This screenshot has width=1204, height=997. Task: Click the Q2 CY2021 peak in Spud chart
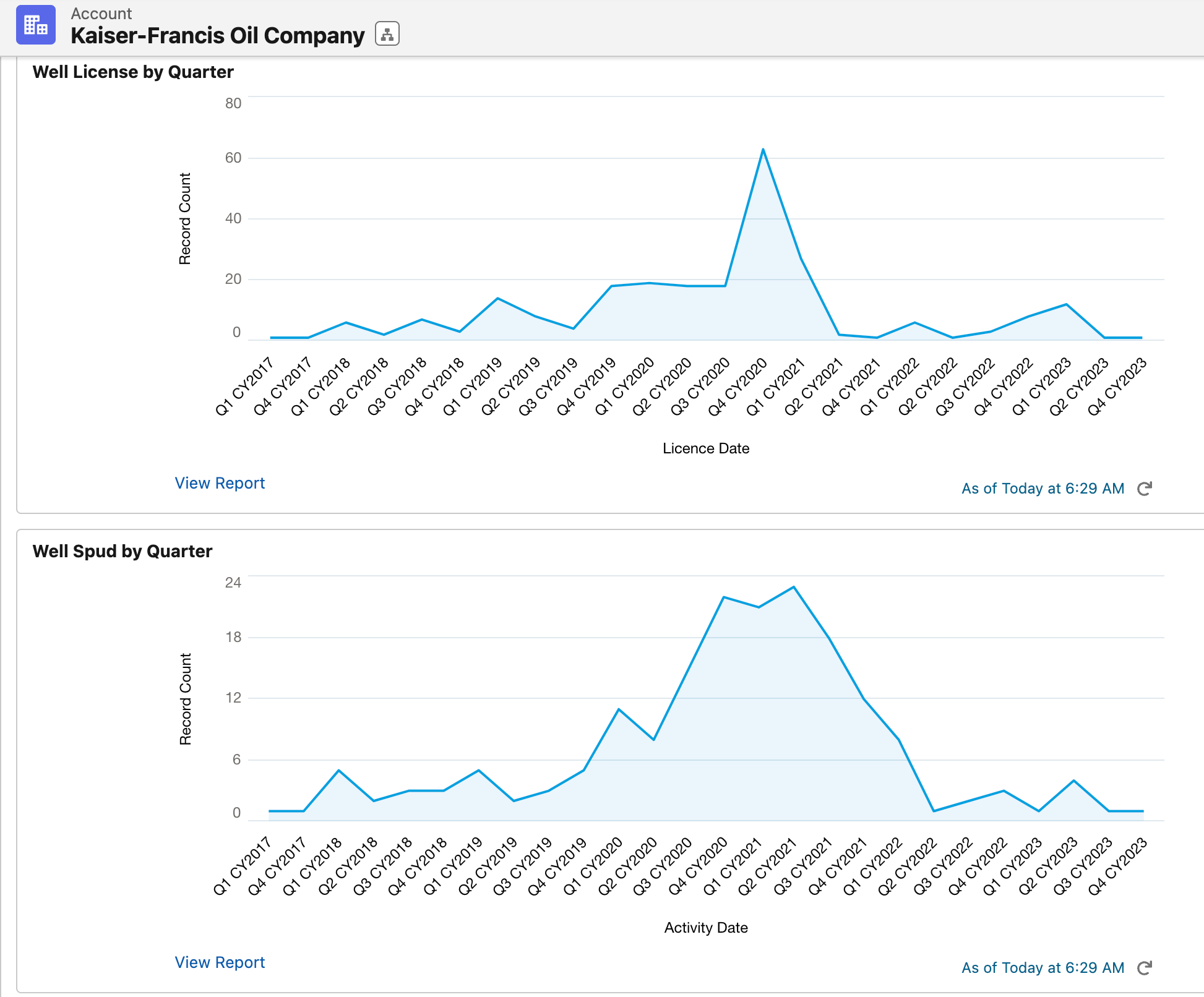coord(793,587)
